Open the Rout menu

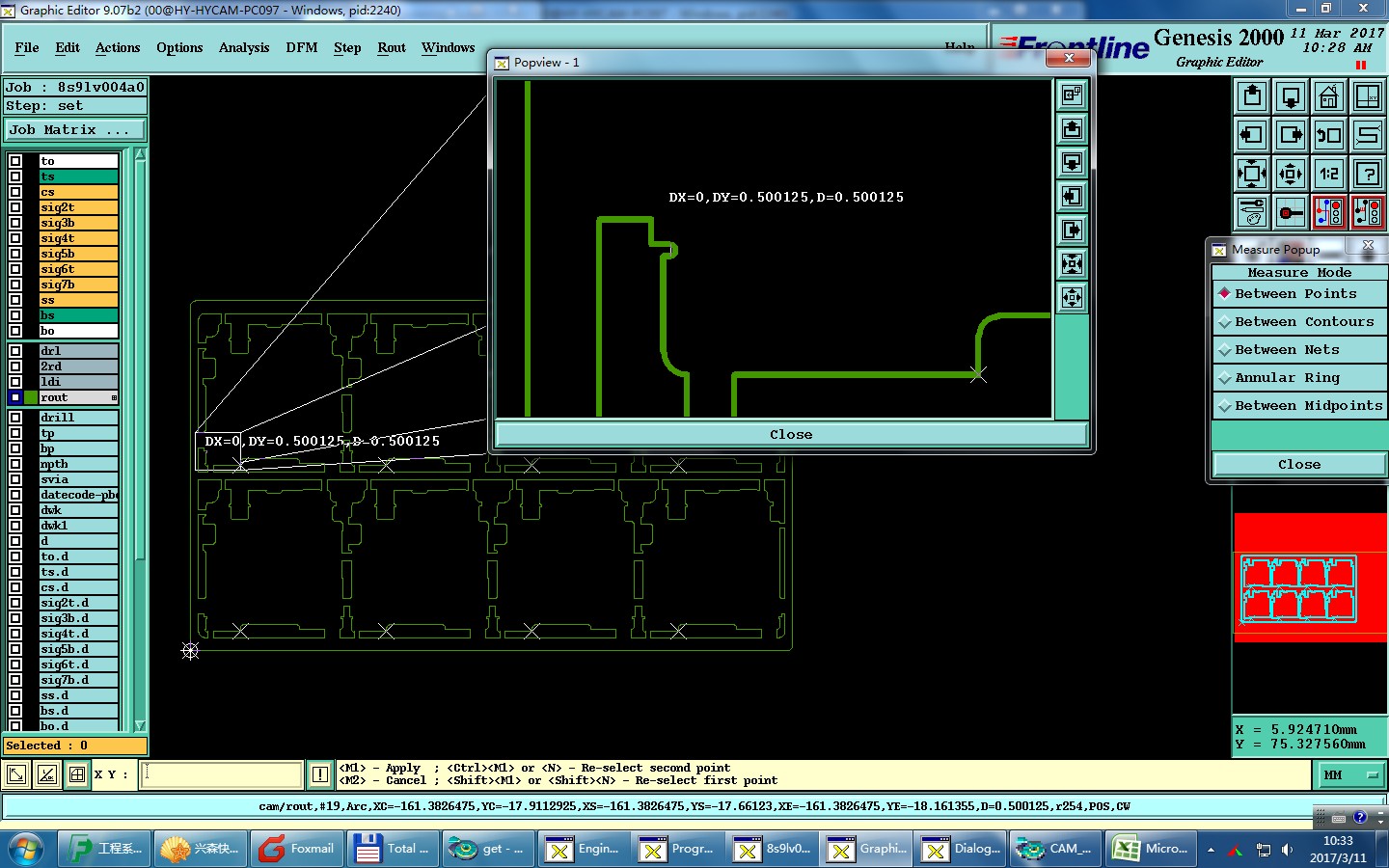[x=392, y=48]
